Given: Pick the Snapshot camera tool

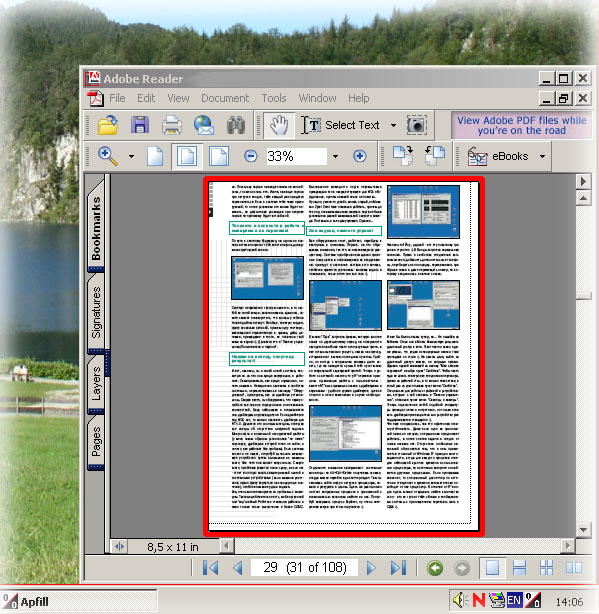Looking at the screenshot, I should [417, 125].
